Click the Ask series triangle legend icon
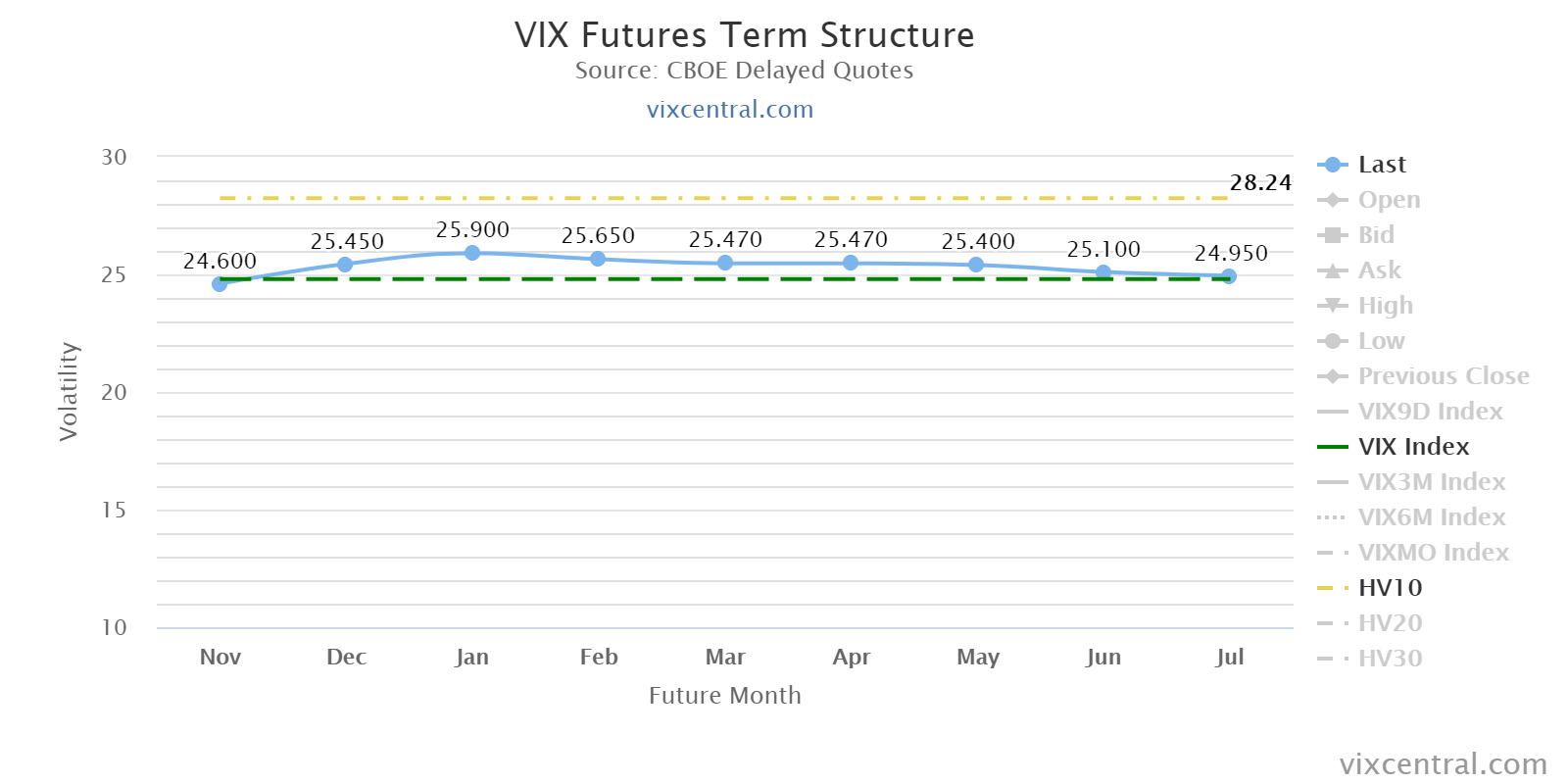The width and height of the screenshot is (1568, 784). [1332, 270]
